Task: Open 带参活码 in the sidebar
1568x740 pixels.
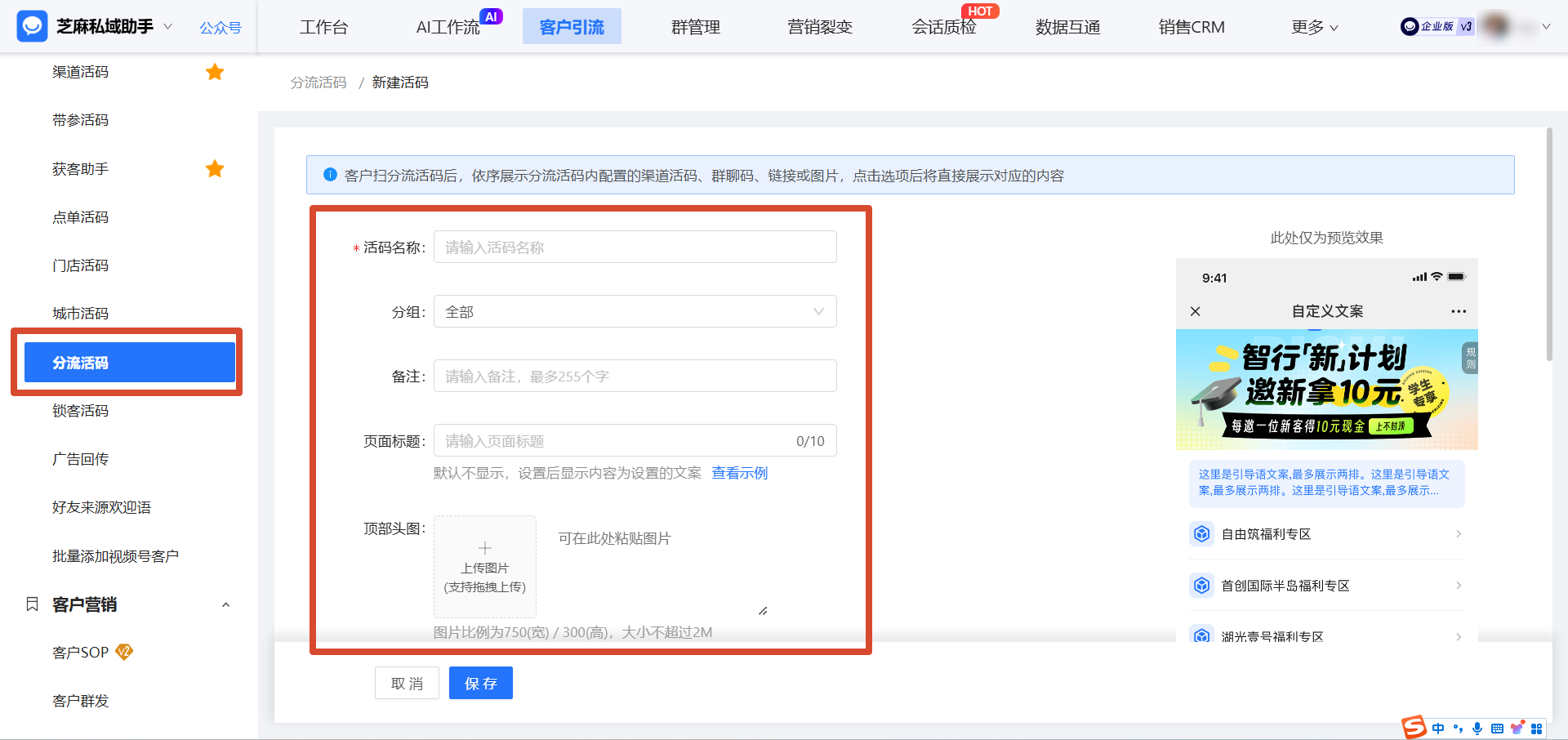Action: pyautogui.click(x=80, y=120)
